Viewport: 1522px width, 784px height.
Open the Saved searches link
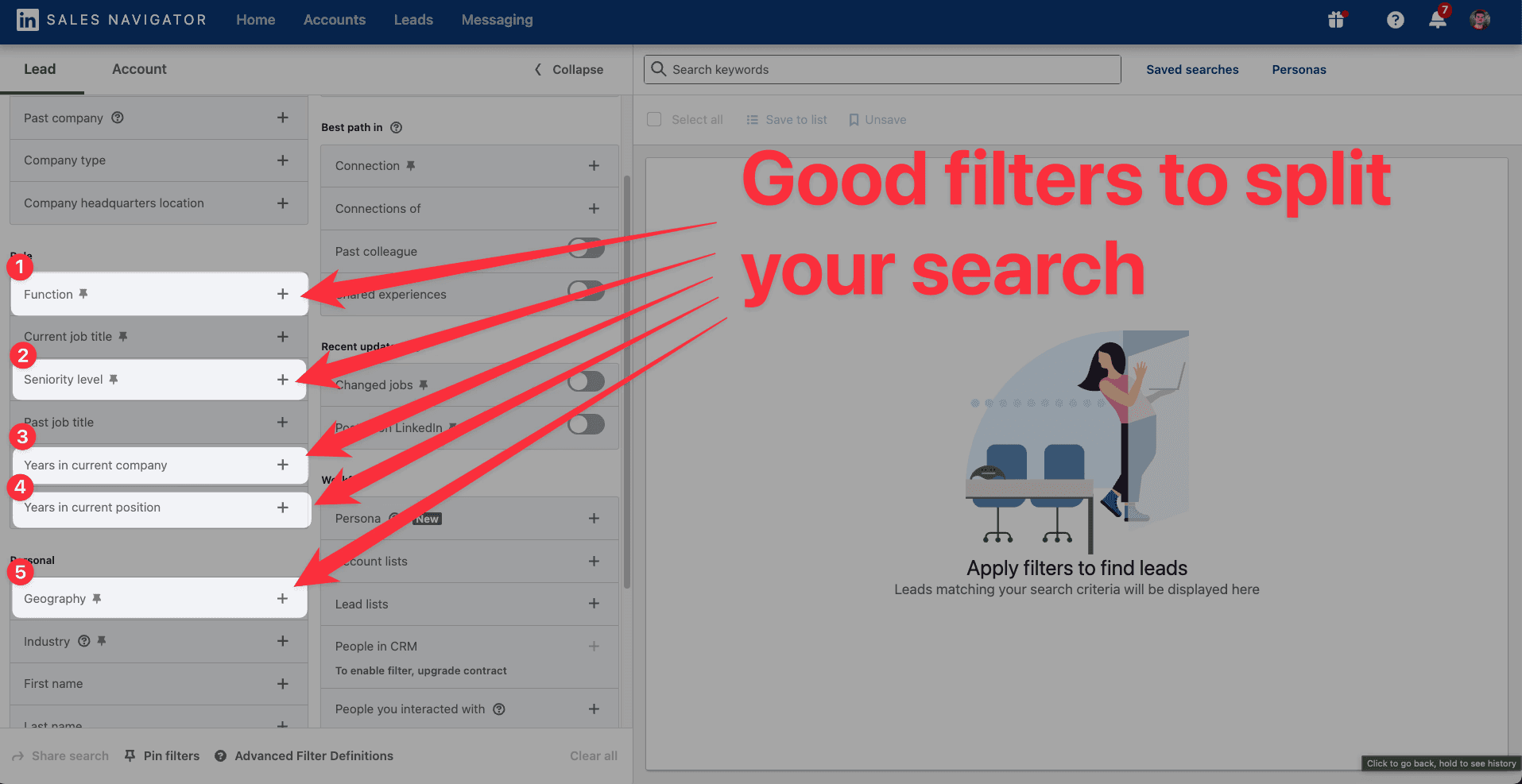pyautogui.click(x=1192, y=70)
